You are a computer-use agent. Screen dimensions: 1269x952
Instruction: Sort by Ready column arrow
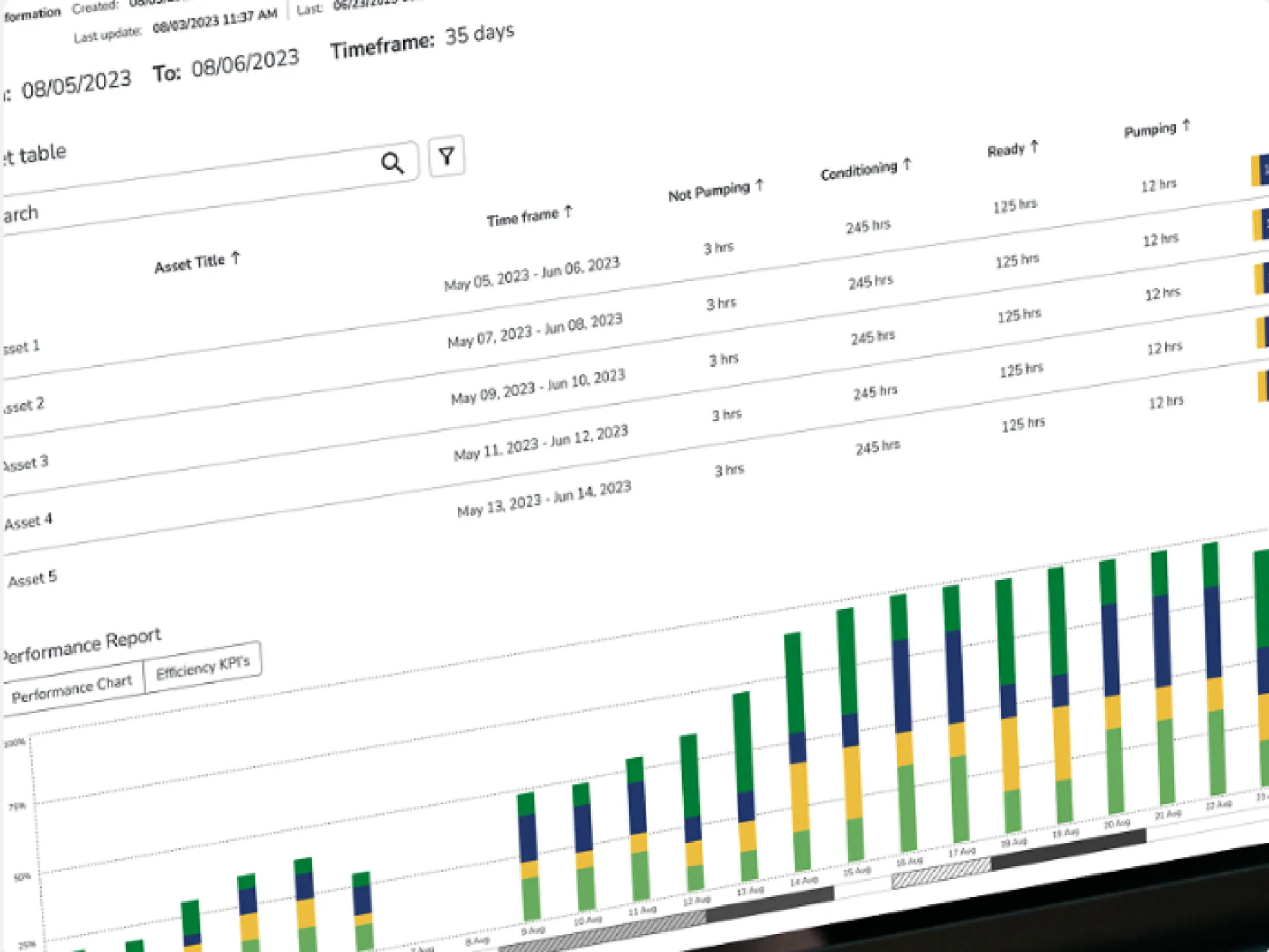pos(1034,146)
